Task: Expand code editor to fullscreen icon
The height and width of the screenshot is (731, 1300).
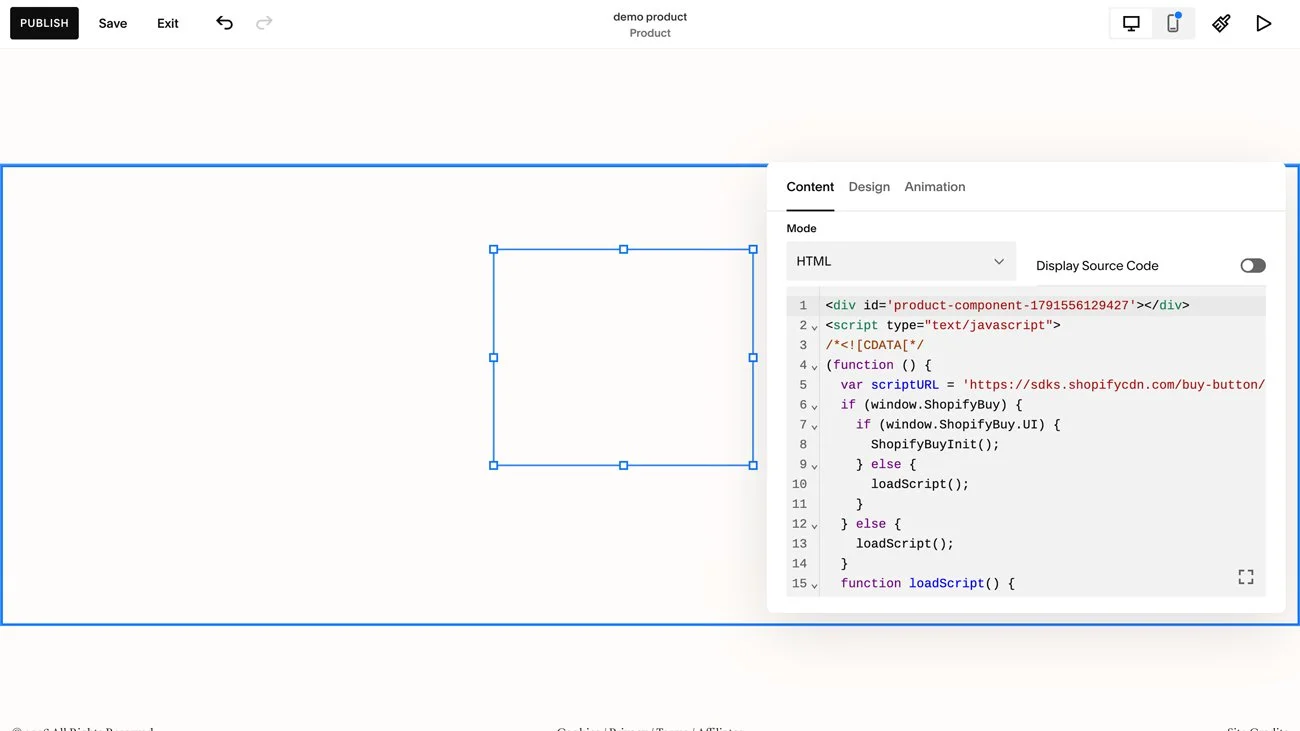Action: [x=1245, y=577]
